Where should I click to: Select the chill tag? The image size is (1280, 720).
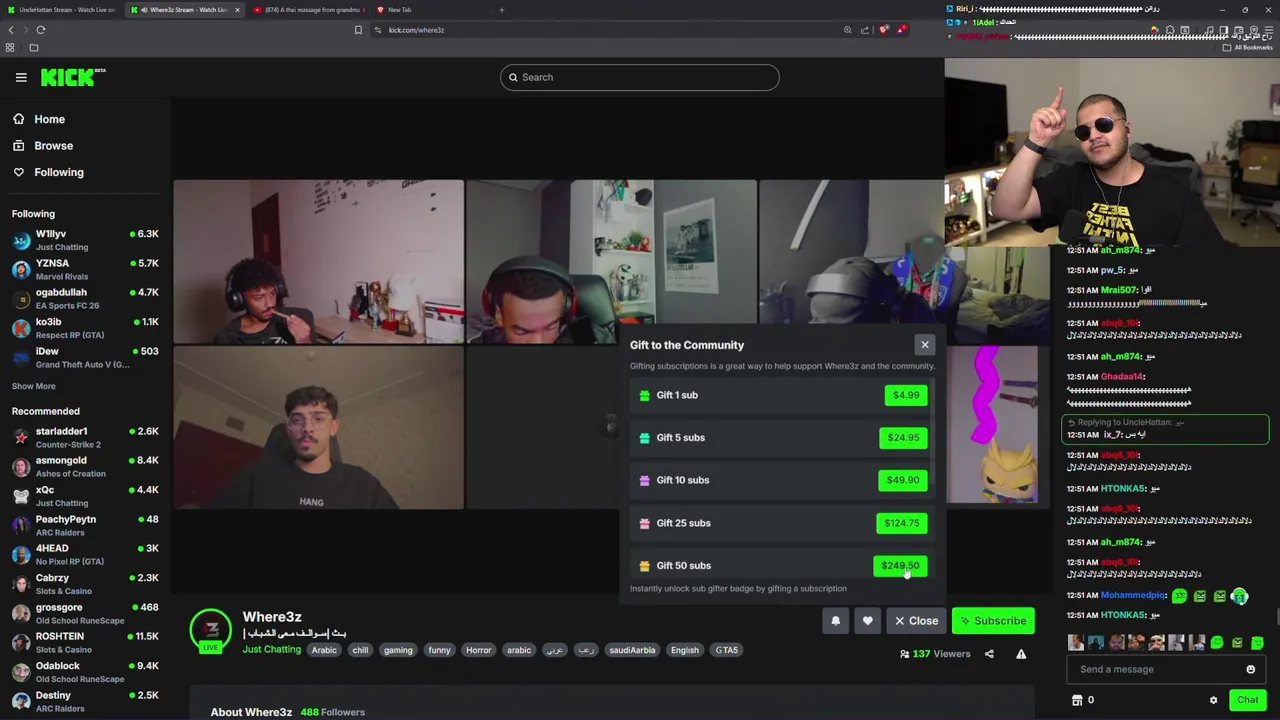[x=360, y=650]
